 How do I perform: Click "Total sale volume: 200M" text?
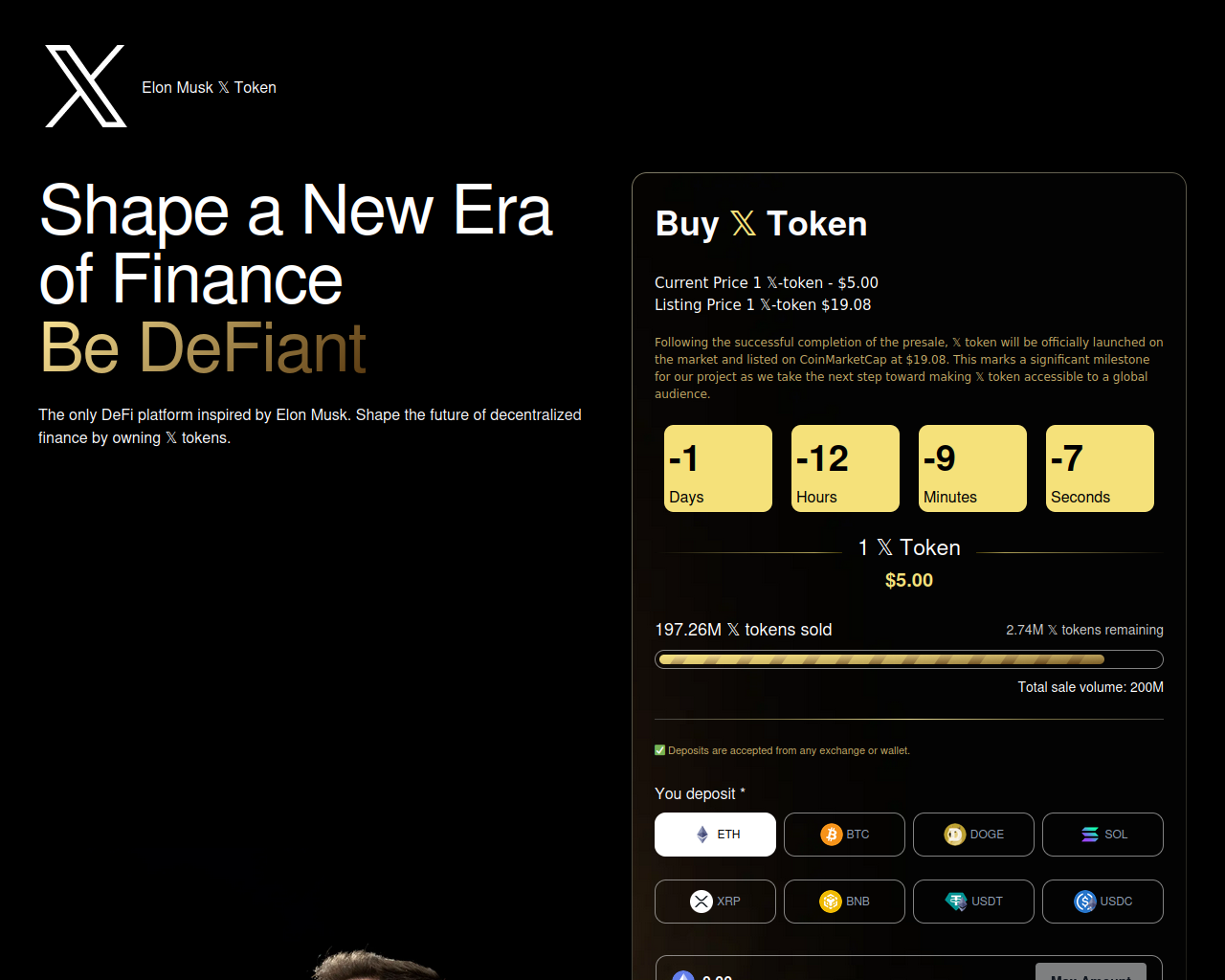pos(1091,687)
